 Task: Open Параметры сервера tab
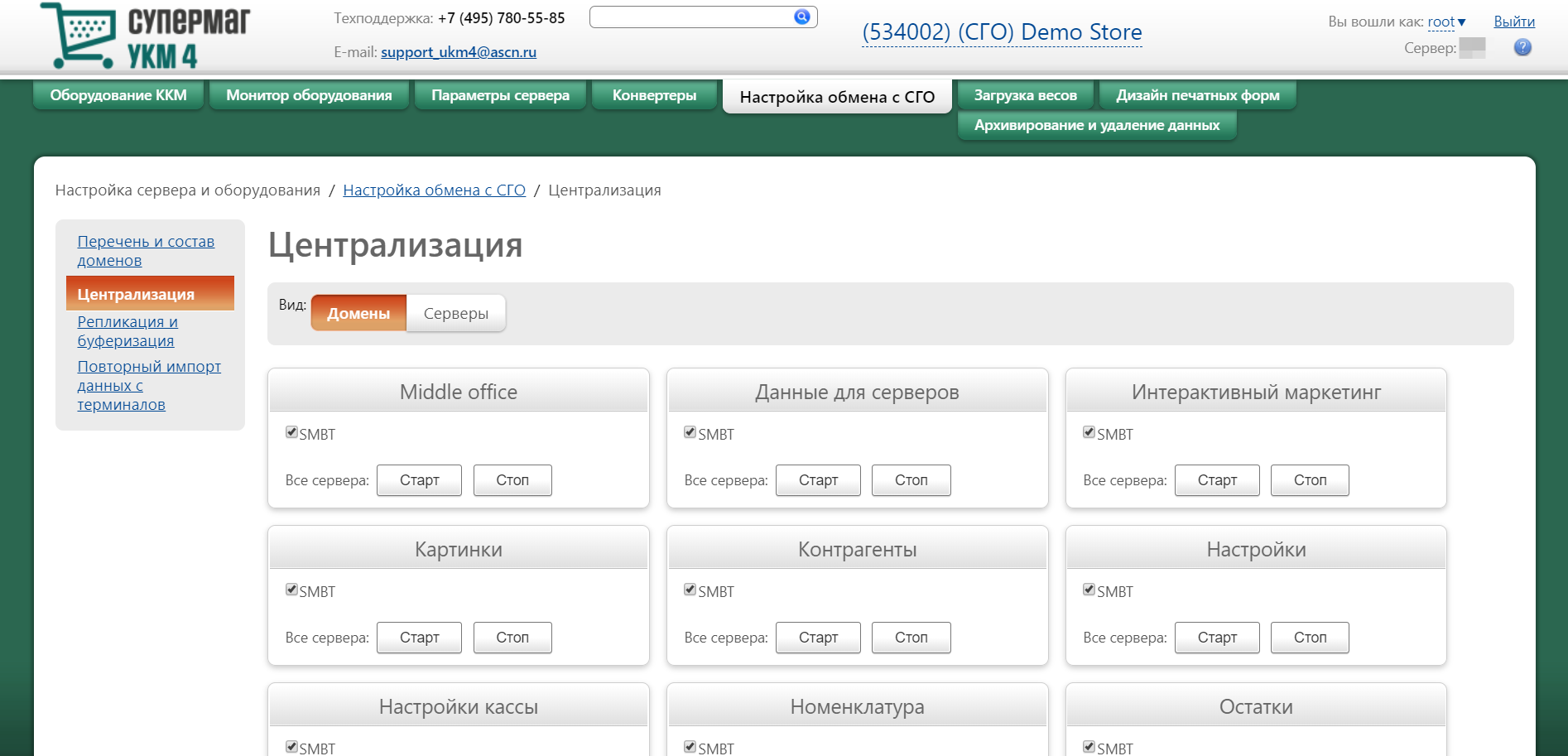(500, 95)
